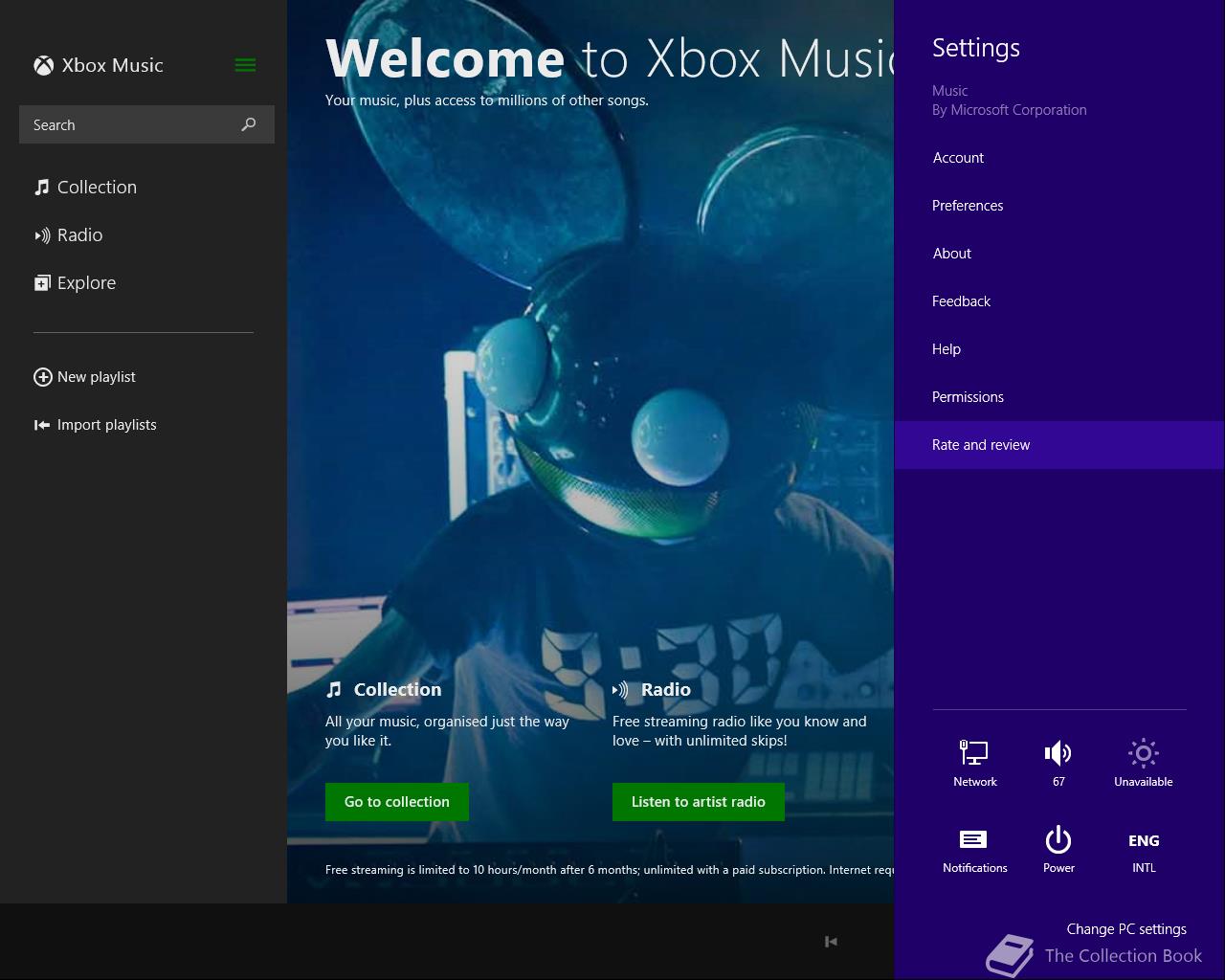Open Account settings

pos(958,158)
